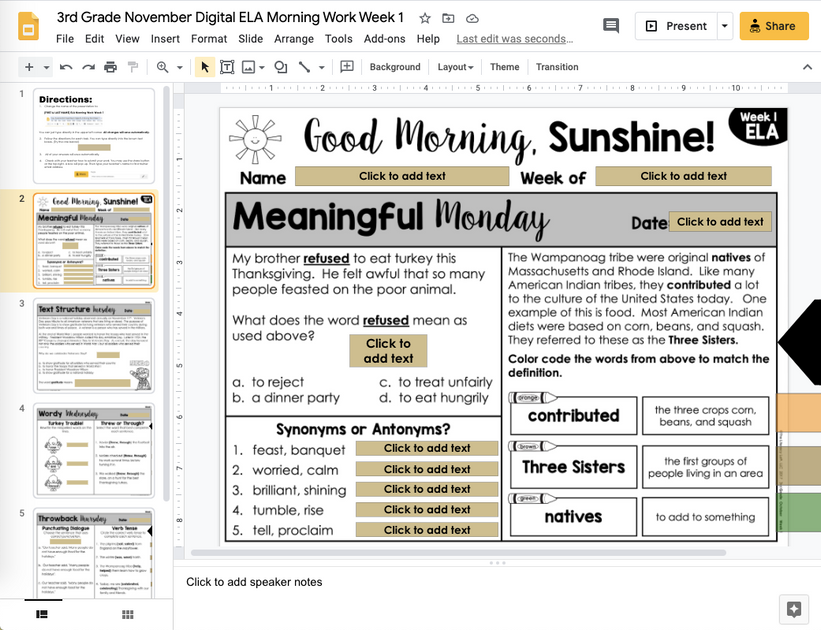Redo the last action
The height and width of the screenshot is (630, 821).
(82, 67)
